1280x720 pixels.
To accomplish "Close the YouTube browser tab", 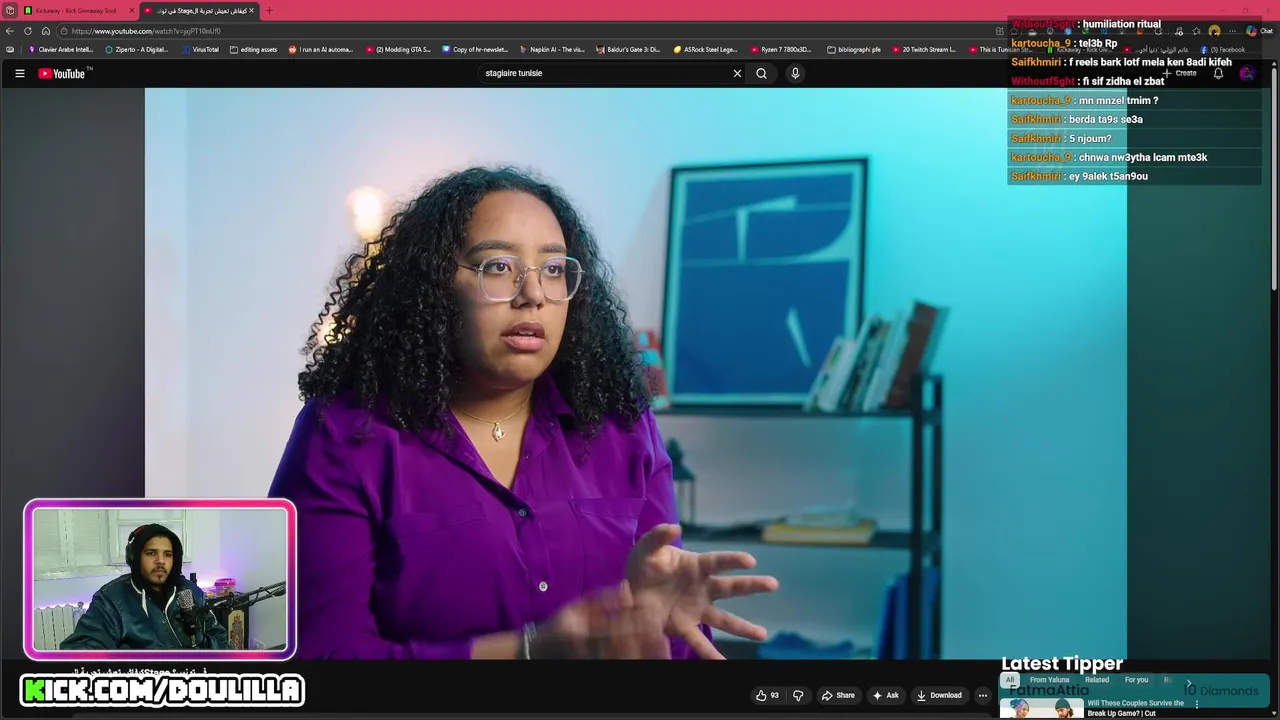I will (x=251, y=10).
